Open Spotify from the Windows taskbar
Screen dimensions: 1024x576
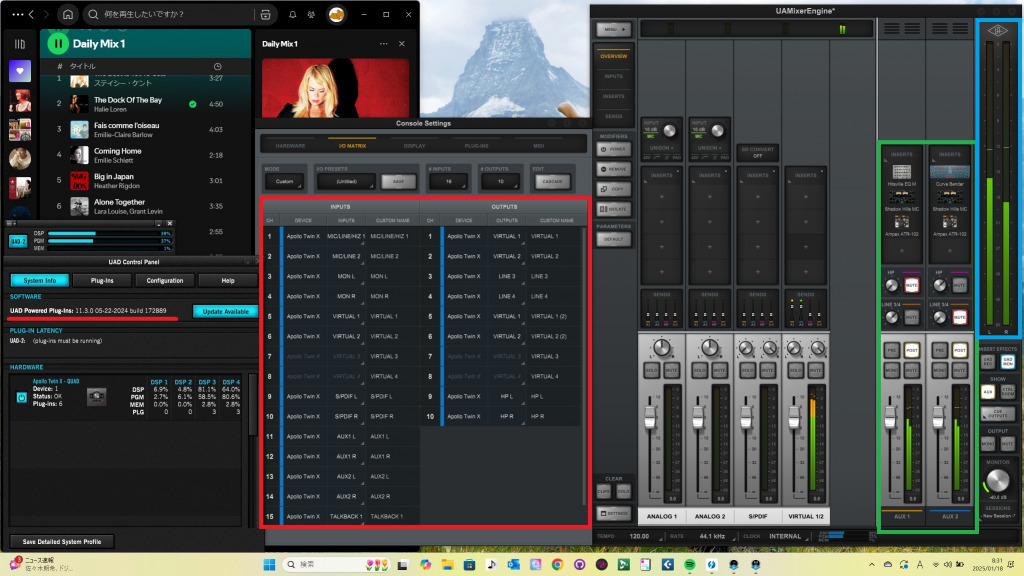(691, 565)
